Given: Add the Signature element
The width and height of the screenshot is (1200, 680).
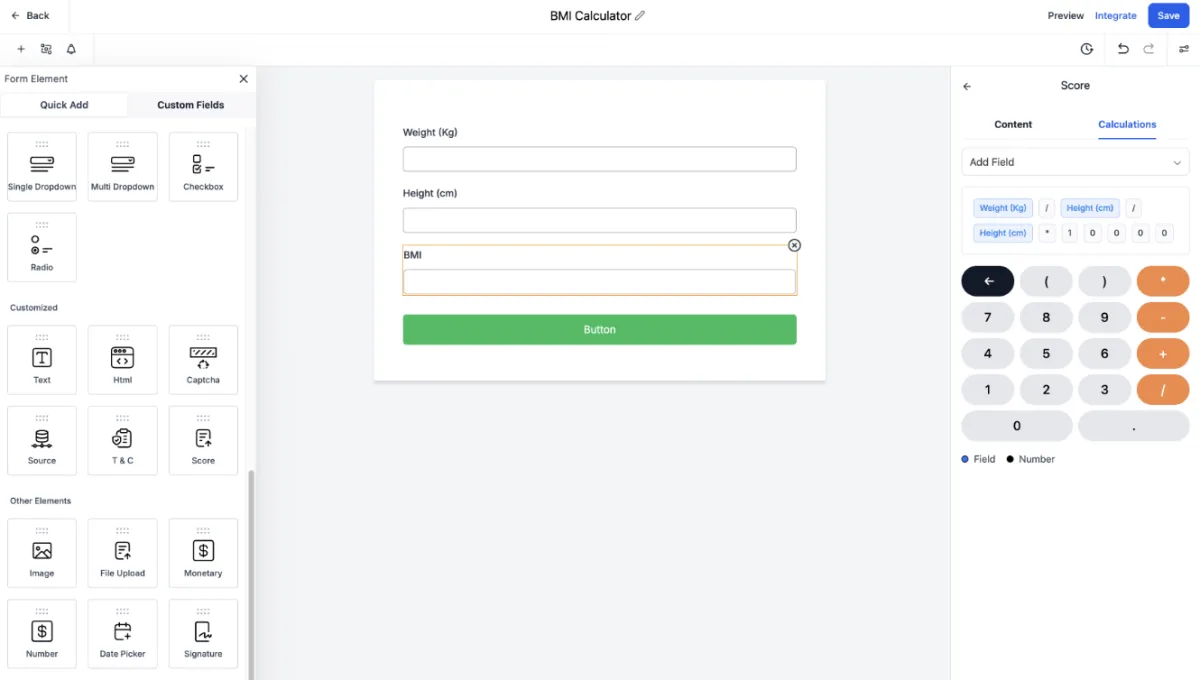Looking at the screenshot, I should (x=203, y=633).
